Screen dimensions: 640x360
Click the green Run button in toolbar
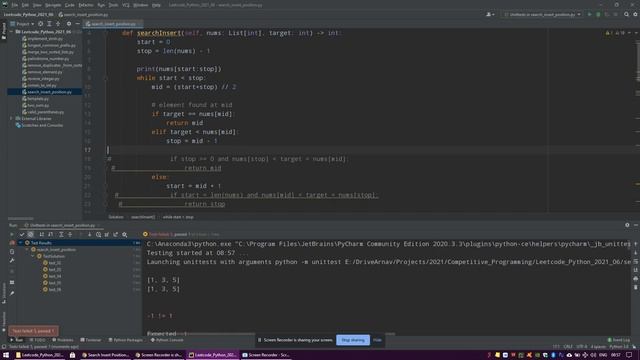click(589, 14)
